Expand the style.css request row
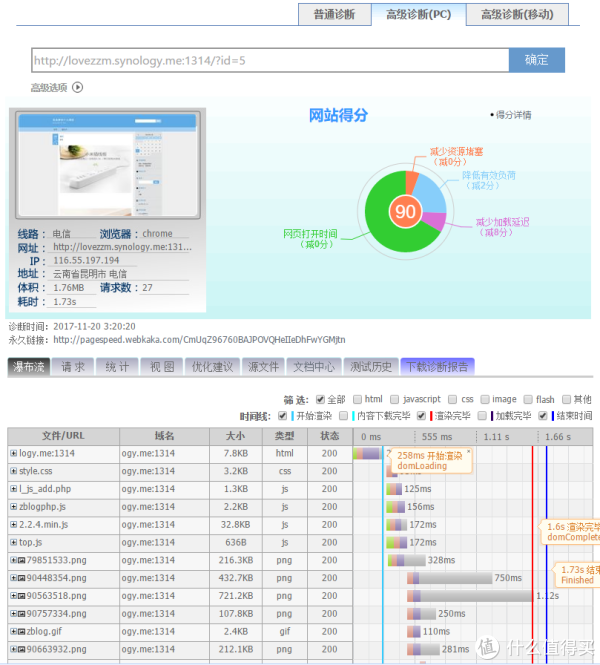 pos(13,470)
